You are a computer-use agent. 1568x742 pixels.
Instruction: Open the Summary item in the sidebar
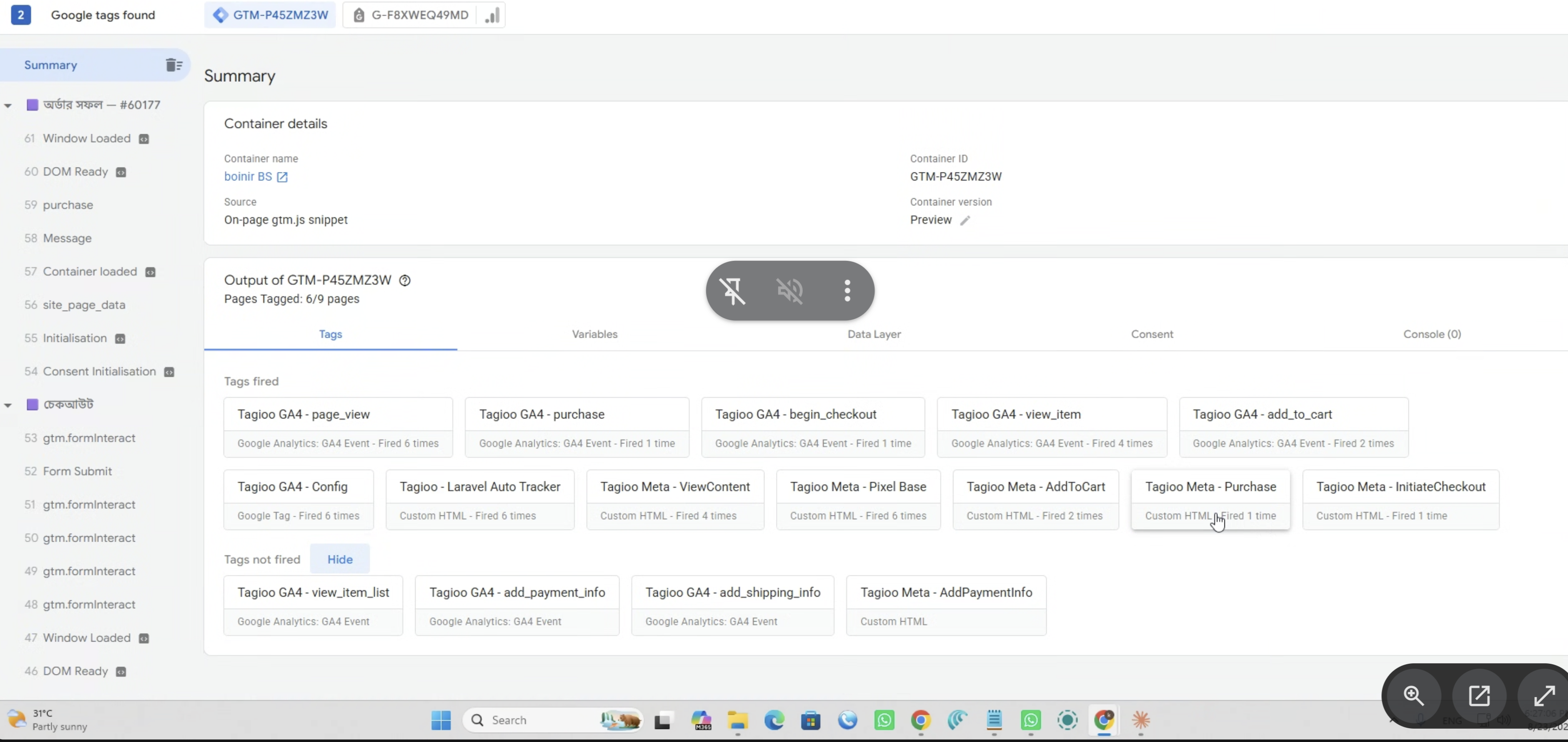51,64
